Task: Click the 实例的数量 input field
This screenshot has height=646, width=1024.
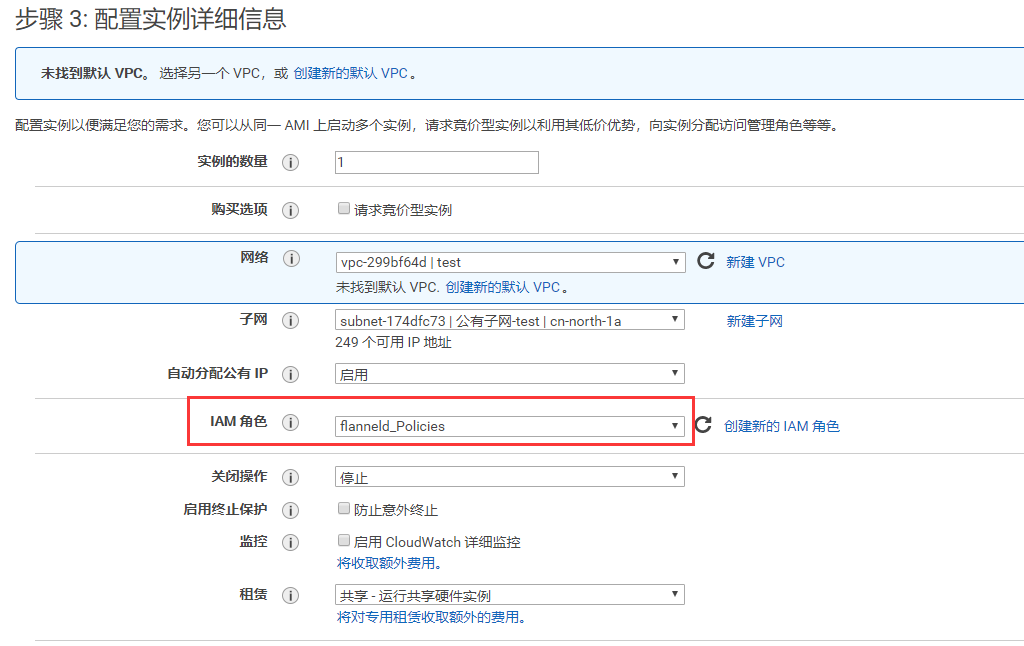Action: point(436,162)
